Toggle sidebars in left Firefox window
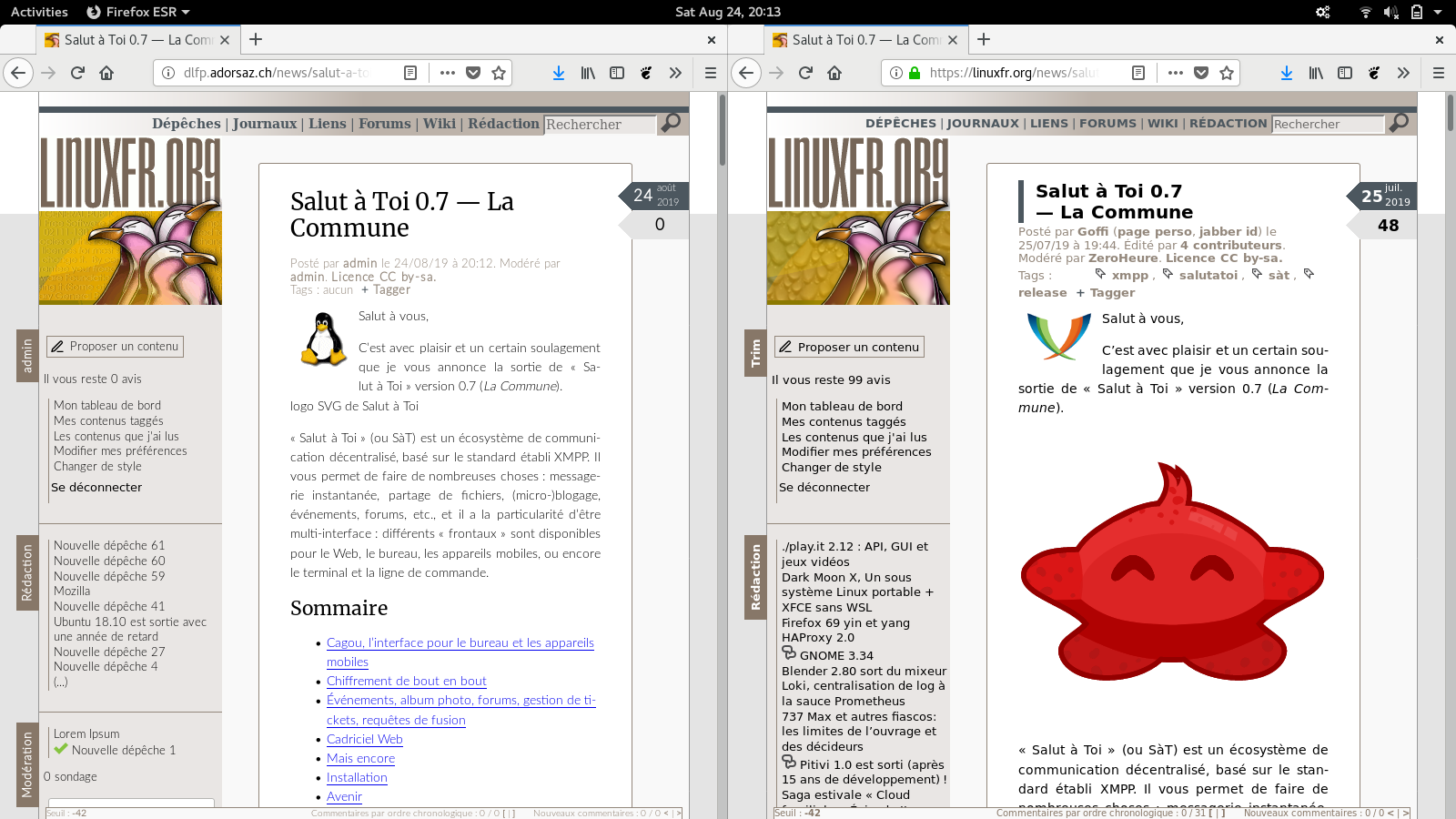Screen dimensions: 1456x819 point(617,73)
